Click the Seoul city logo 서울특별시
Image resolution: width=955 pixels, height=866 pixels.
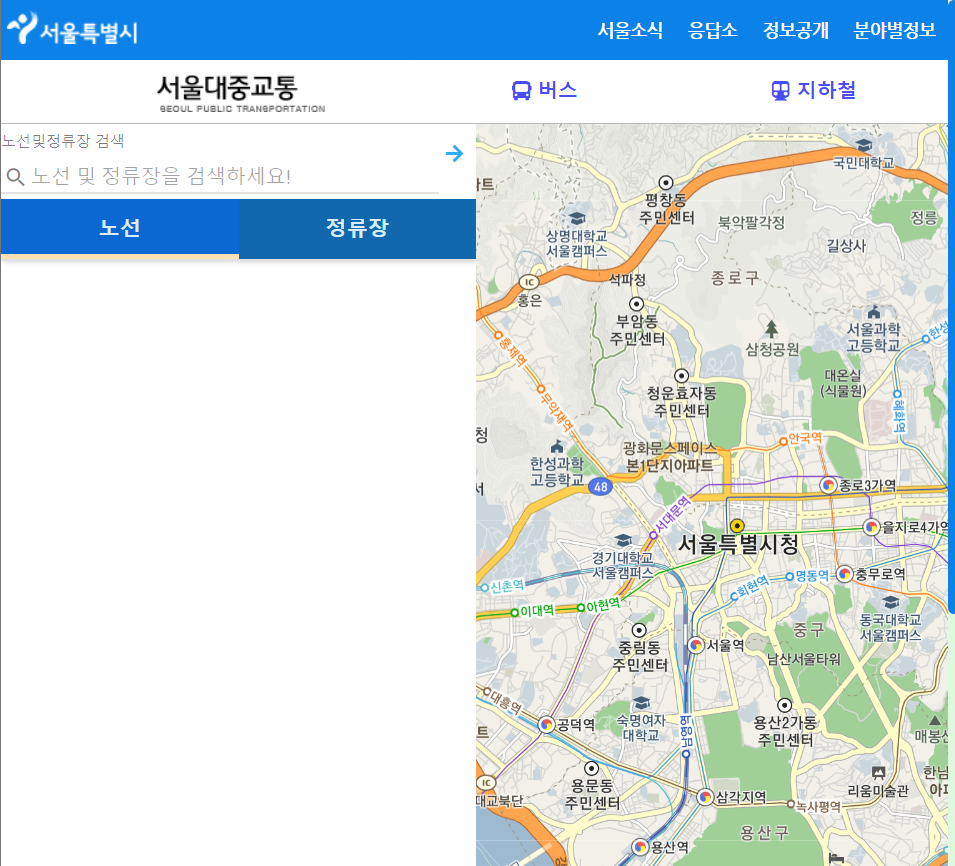[x=72, y=29]
